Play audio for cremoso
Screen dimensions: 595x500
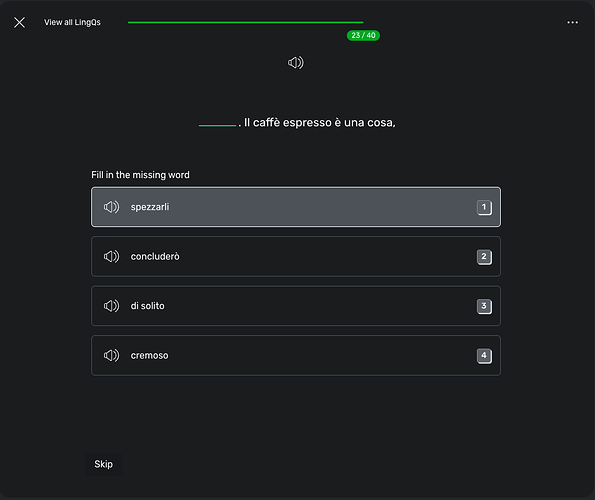[111, 355]
